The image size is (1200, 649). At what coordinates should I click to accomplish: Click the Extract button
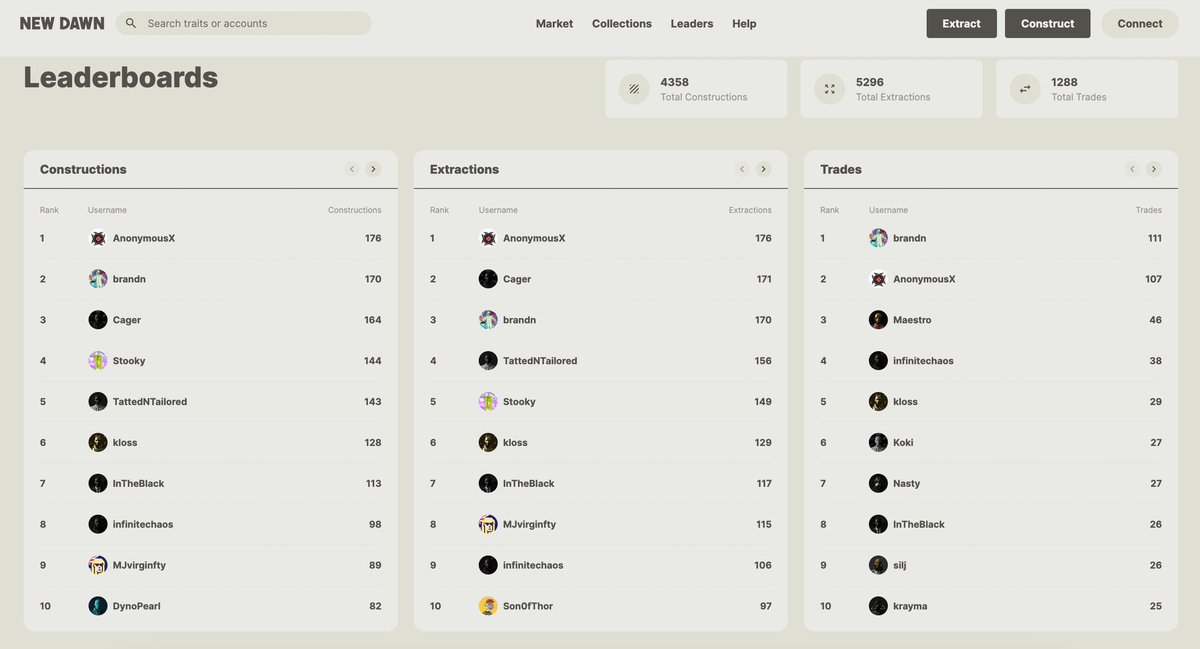[x=962, y=23]
